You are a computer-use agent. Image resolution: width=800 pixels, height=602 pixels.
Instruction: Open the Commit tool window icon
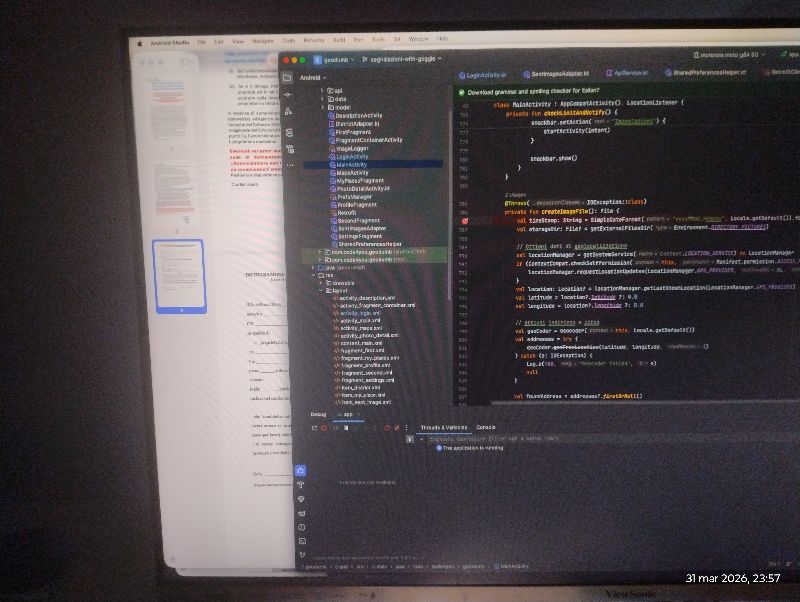(288, 93)
